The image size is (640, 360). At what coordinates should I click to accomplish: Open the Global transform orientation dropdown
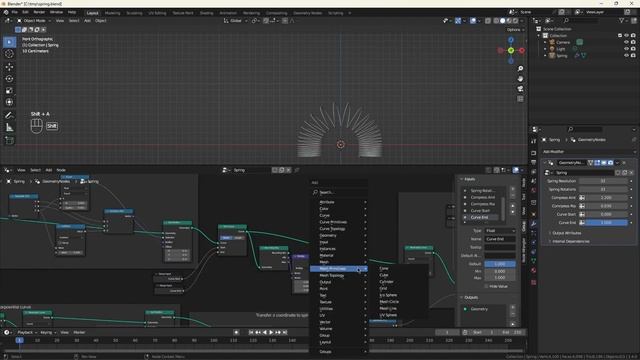(x=236, y=20)
